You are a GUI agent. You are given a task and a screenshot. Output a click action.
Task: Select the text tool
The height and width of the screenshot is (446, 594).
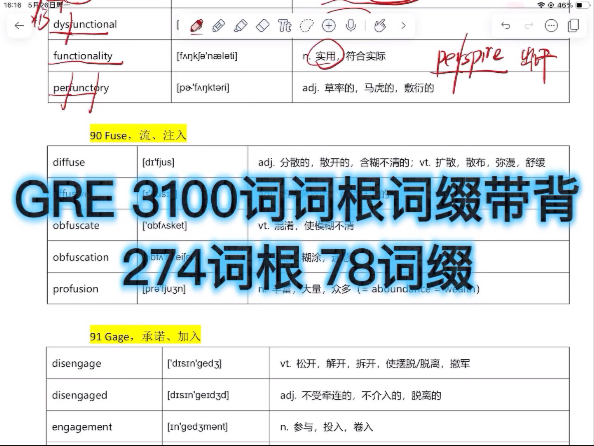[284, 26]
